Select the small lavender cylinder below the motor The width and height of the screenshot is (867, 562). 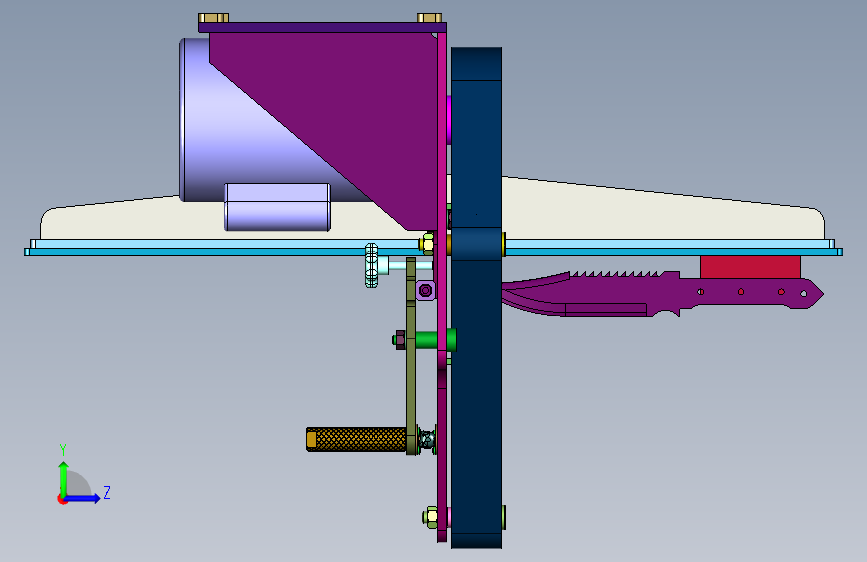(277, 207)
